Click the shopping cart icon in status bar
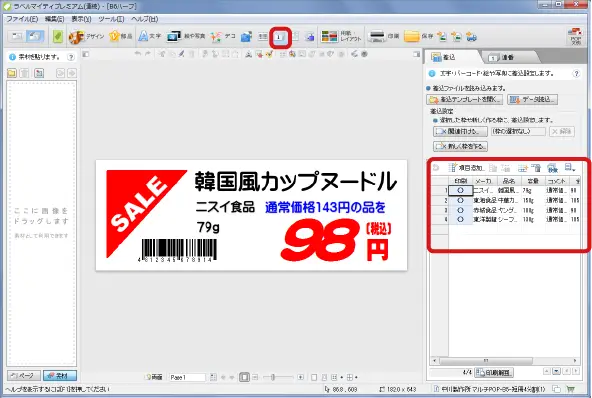The image size is (592, 398). click(x=570, y=389)
